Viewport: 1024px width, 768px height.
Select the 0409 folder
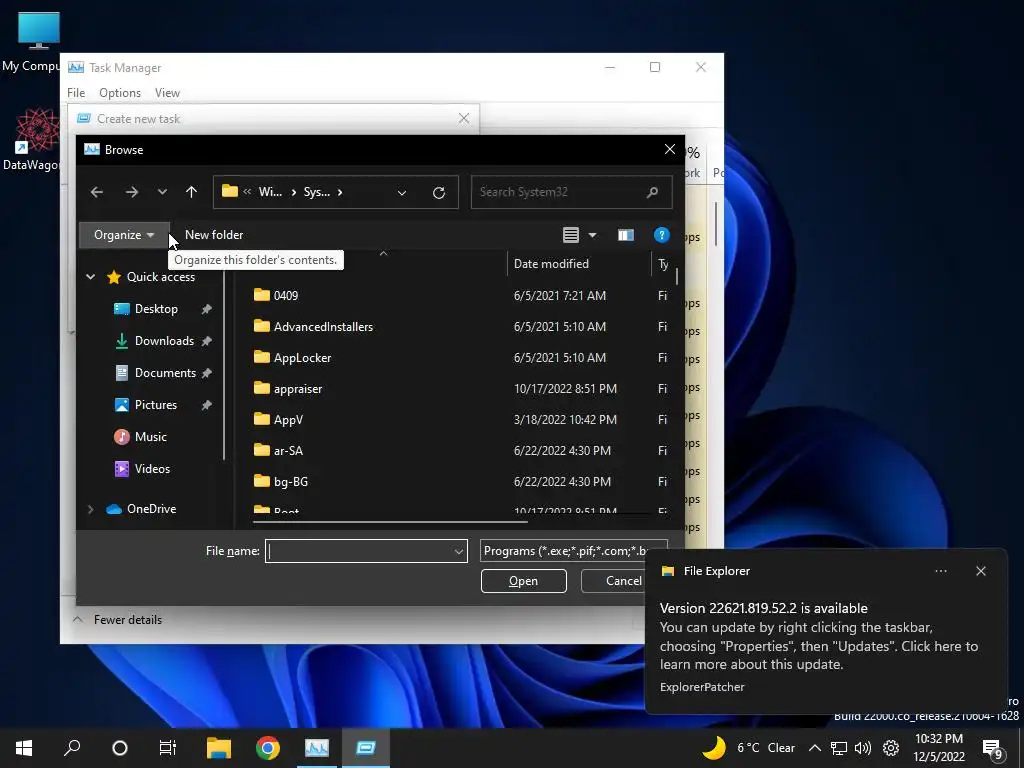click(285, 295)
